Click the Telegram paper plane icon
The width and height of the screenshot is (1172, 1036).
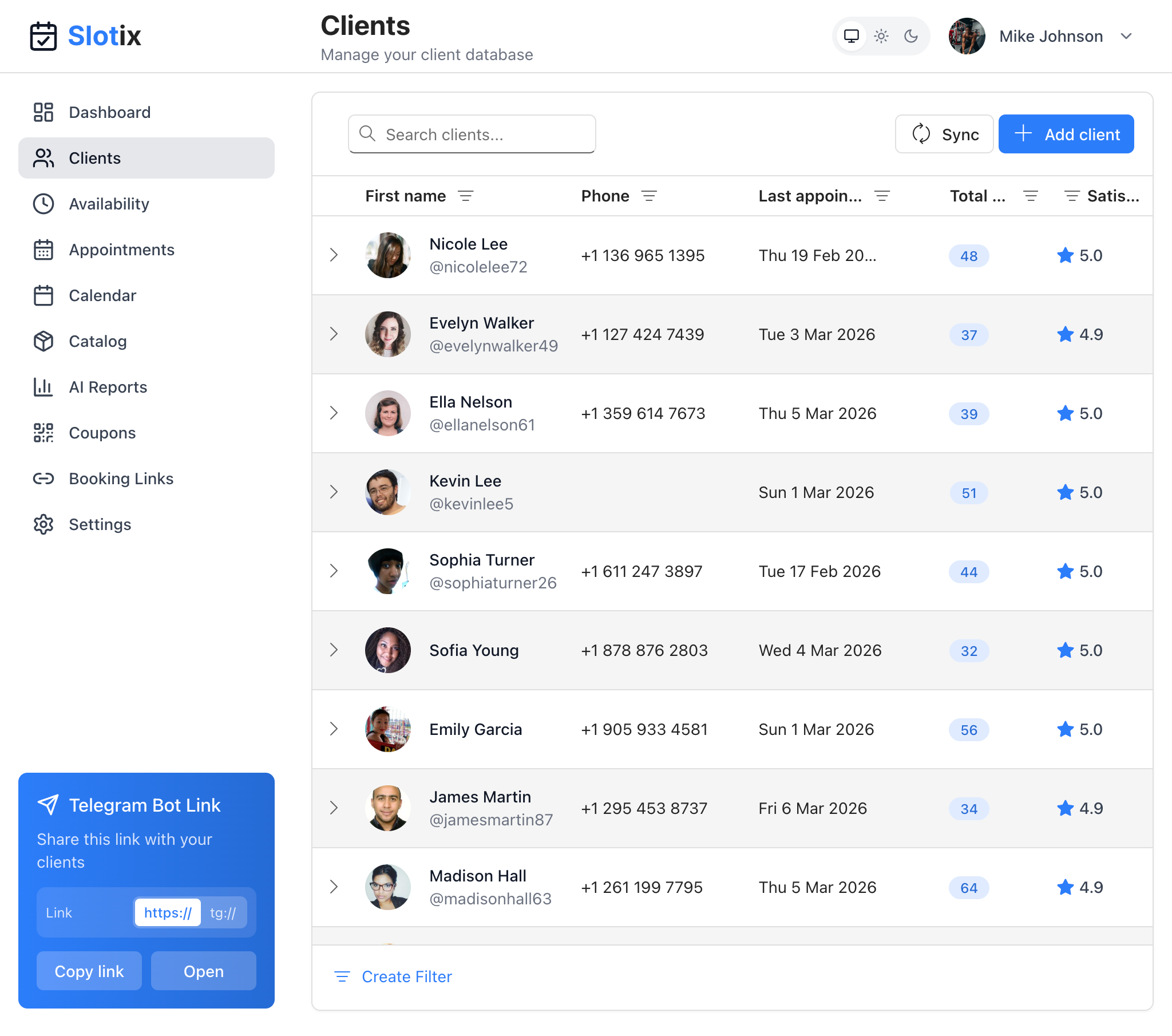pos(48,805)
